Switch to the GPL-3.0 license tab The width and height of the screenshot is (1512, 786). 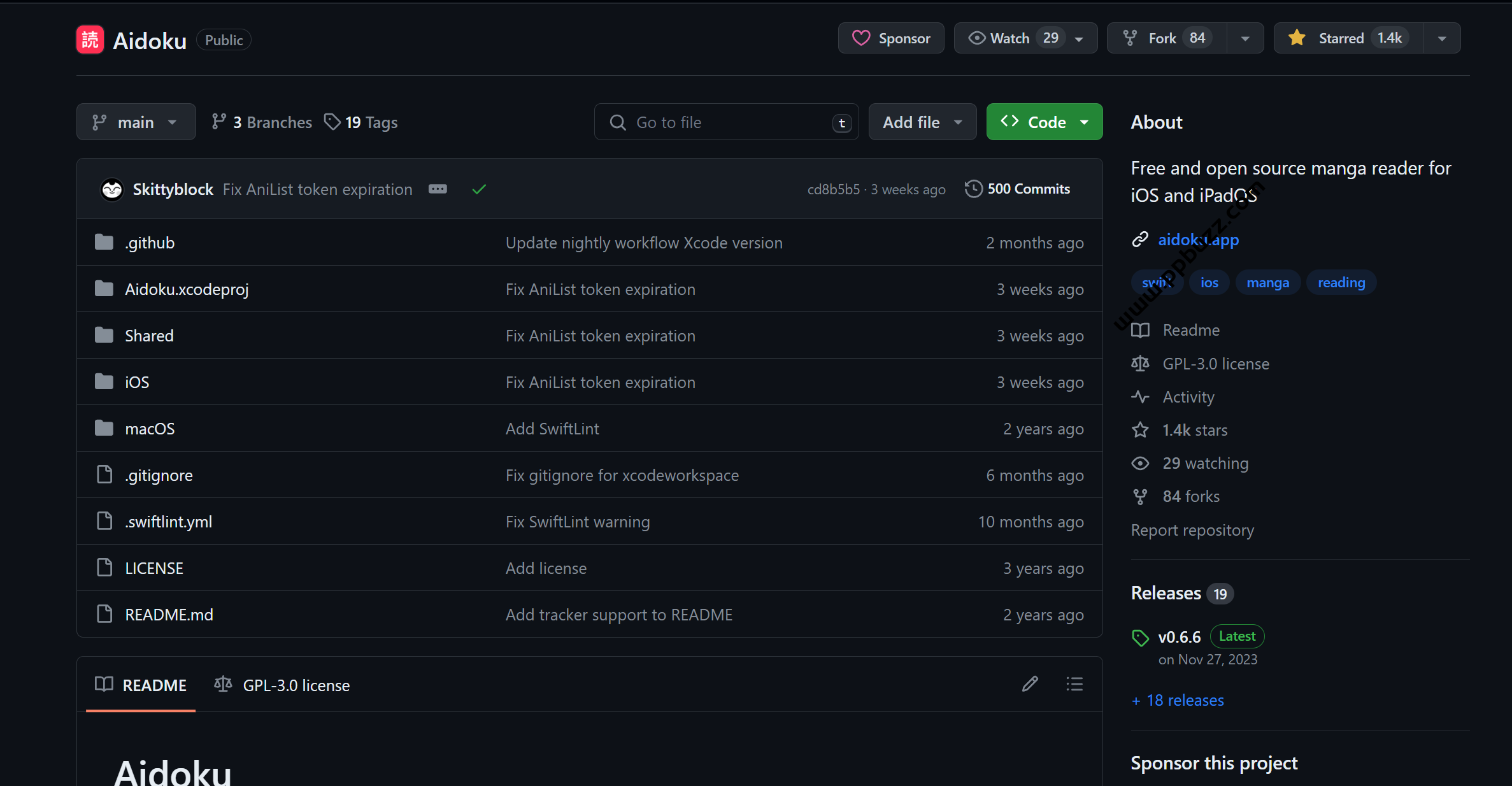click(x=282, y=685)
